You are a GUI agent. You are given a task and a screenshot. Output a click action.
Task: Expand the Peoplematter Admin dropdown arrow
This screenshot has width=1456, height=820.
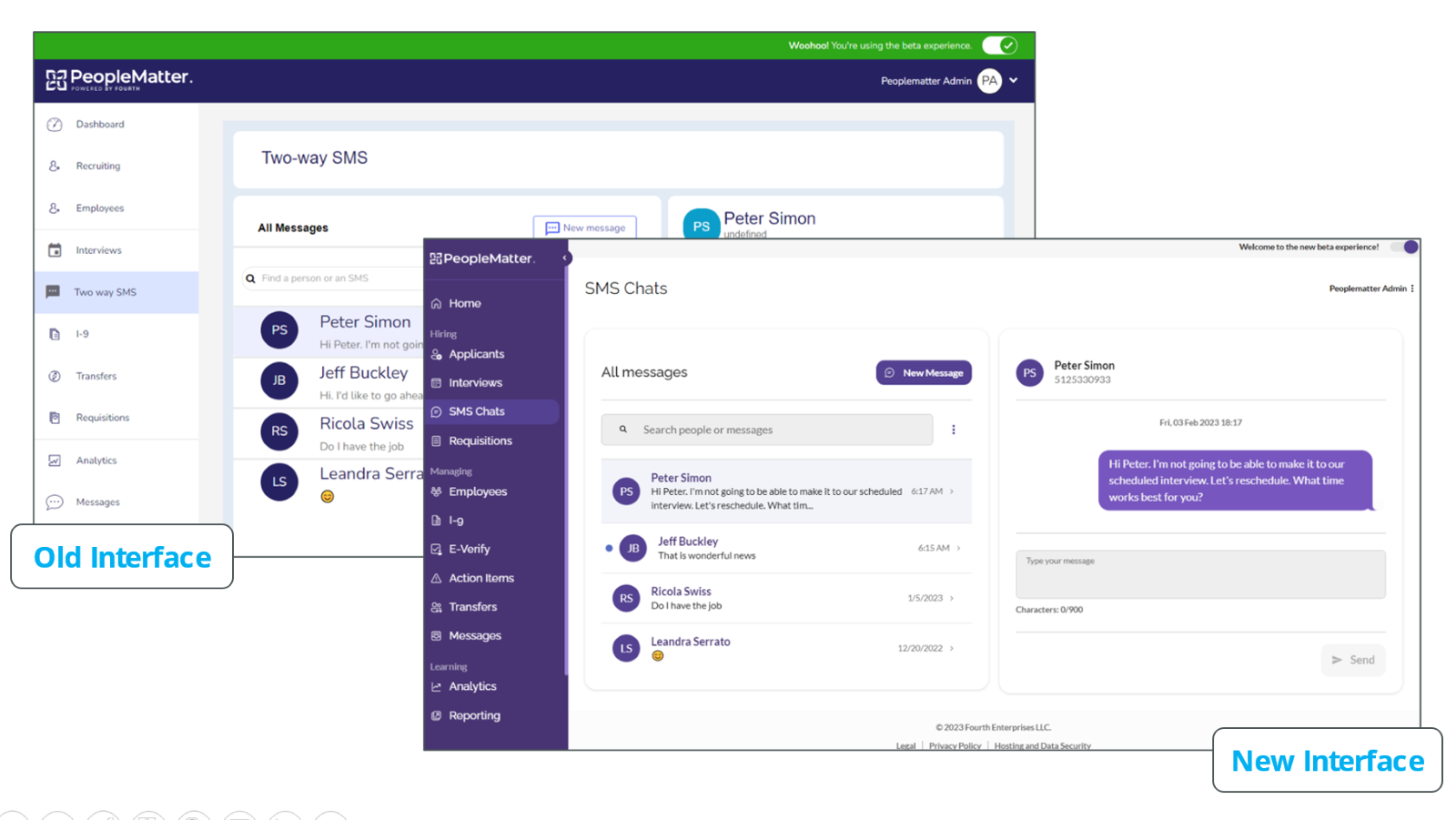pos(1014,81)
